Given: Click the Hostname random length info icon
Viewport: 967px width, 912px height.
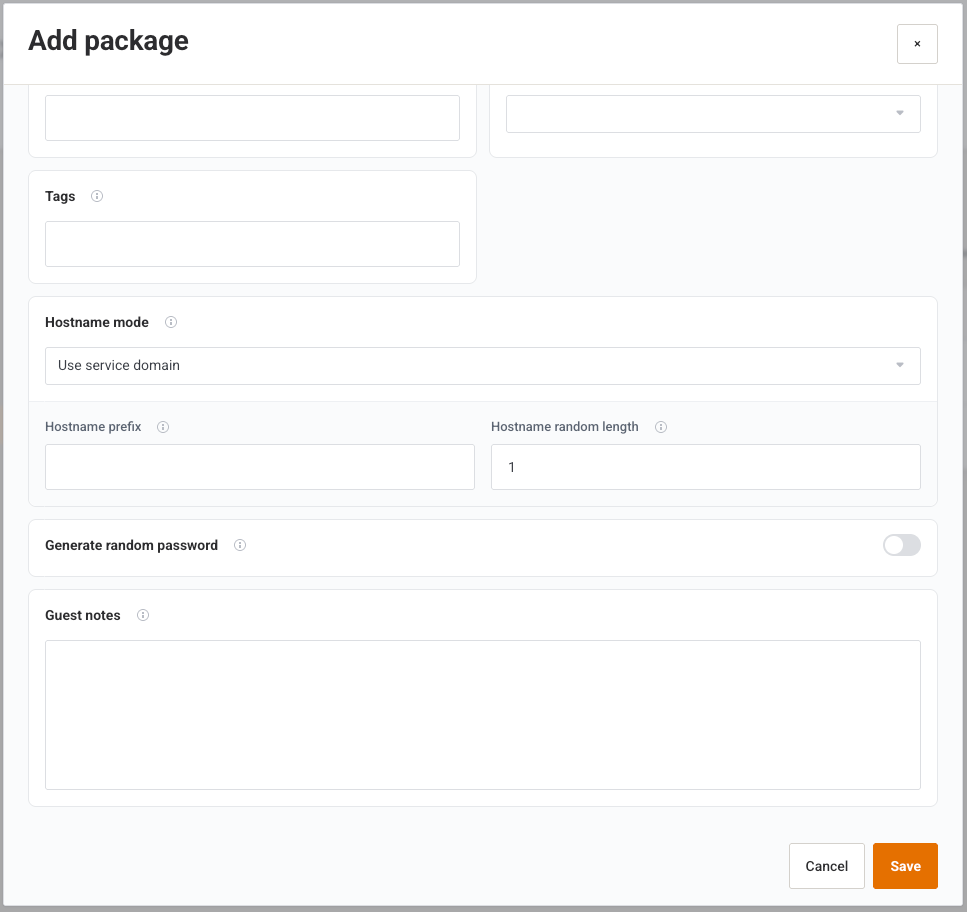Looking at the screenshot, I should [x=660, y=427].
